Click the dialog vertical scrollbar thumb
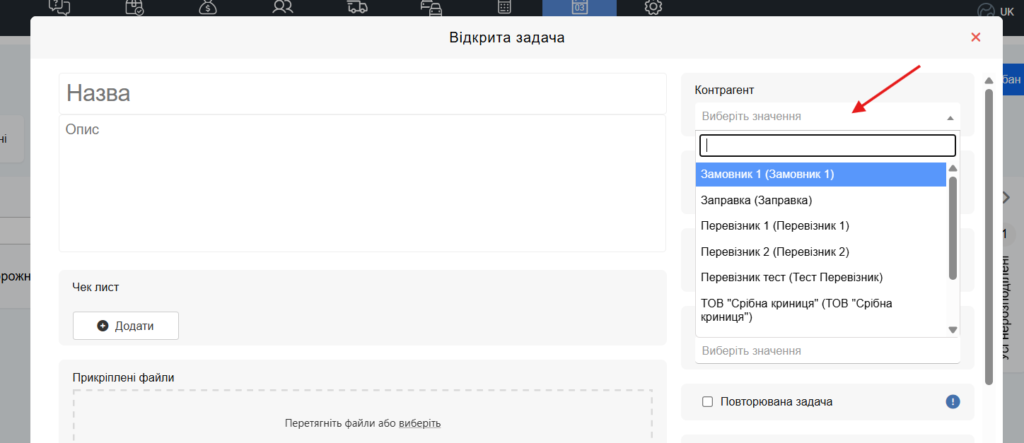 point(989,235)
